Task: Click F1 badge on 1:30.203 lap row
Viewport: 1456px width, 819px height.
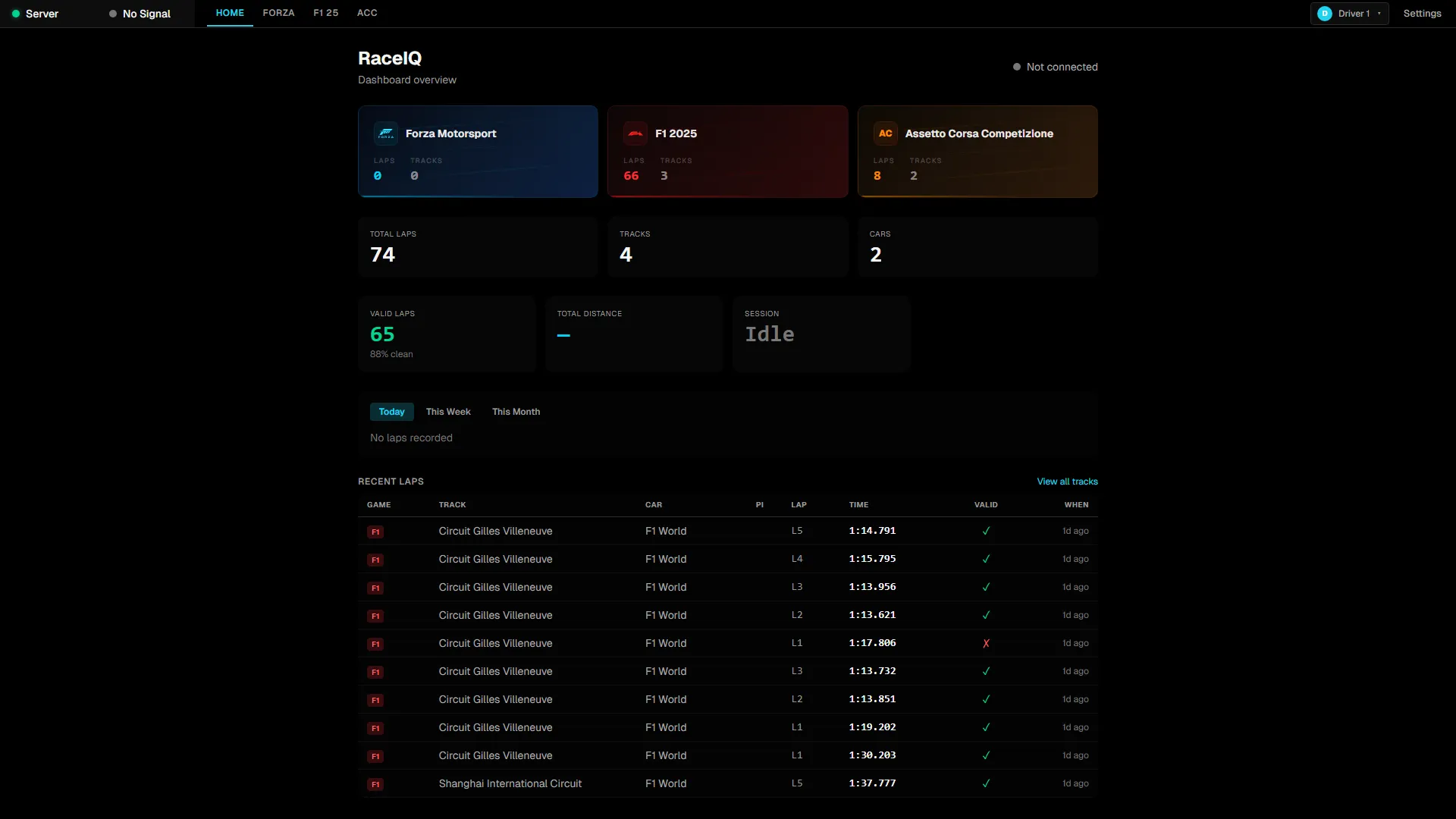Action: pyautogui.click(x=375, y=756)
